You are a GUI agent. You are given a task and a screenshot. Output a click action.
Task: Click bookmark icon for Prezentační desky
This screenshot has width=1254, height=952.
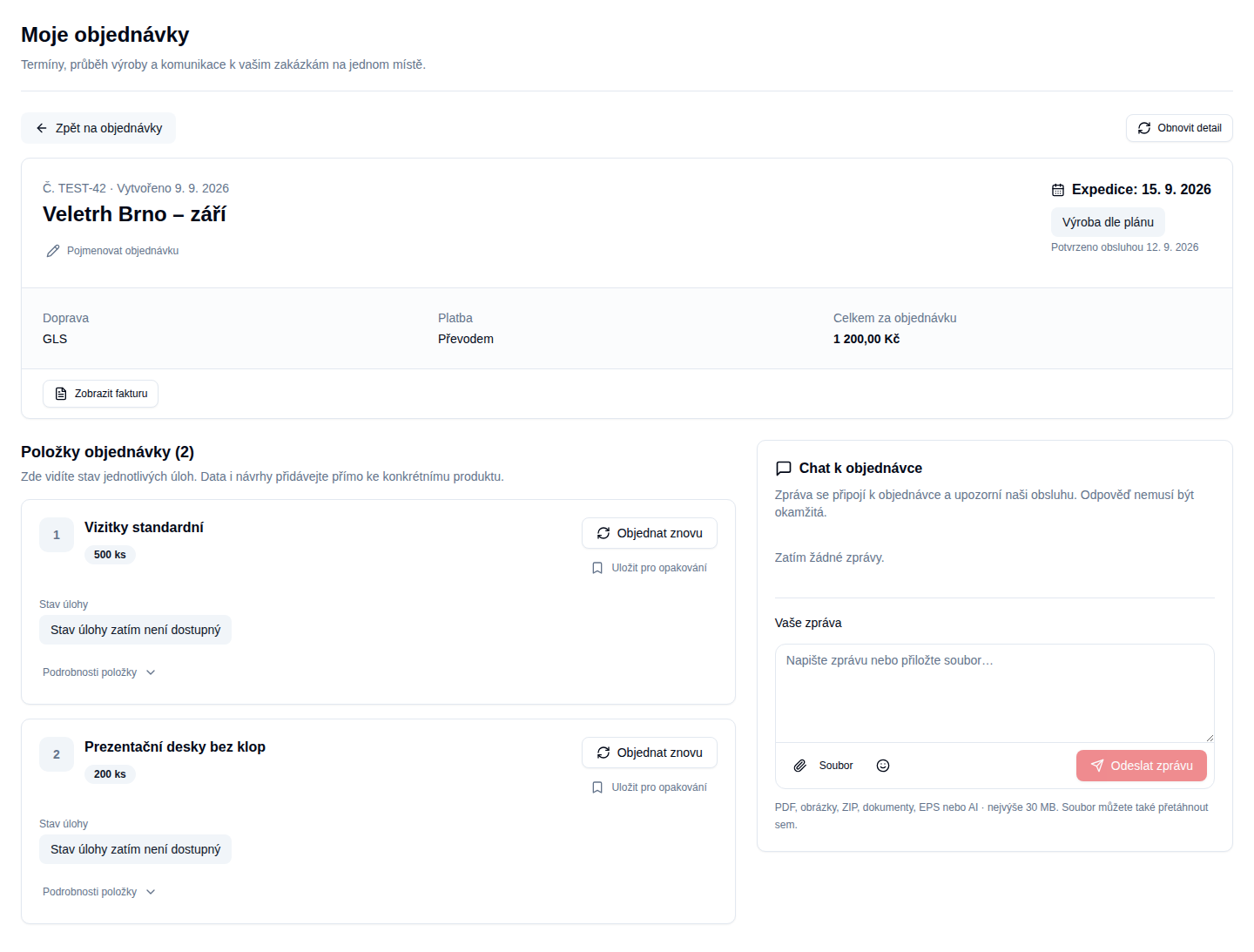pos(597,787)
